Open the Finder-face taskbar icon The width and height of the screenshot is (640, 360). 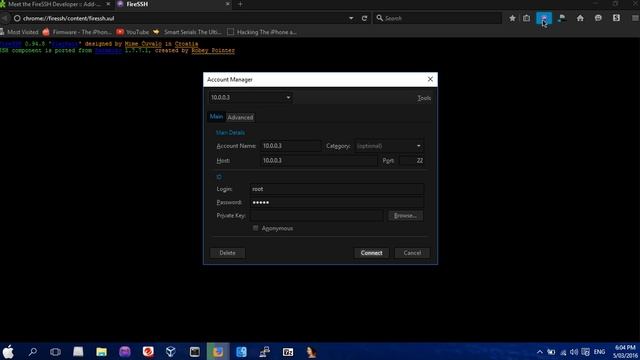click(x=241, y=351)
